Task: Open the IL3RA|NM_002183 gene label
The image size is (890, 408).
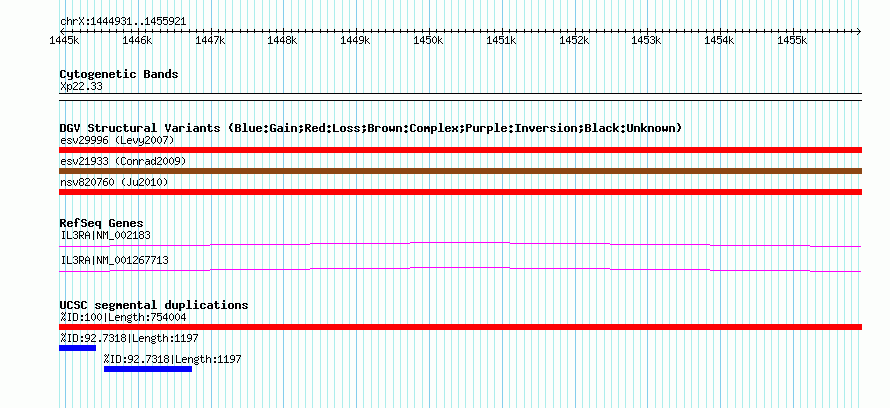Action: click(x=105, y=235)
